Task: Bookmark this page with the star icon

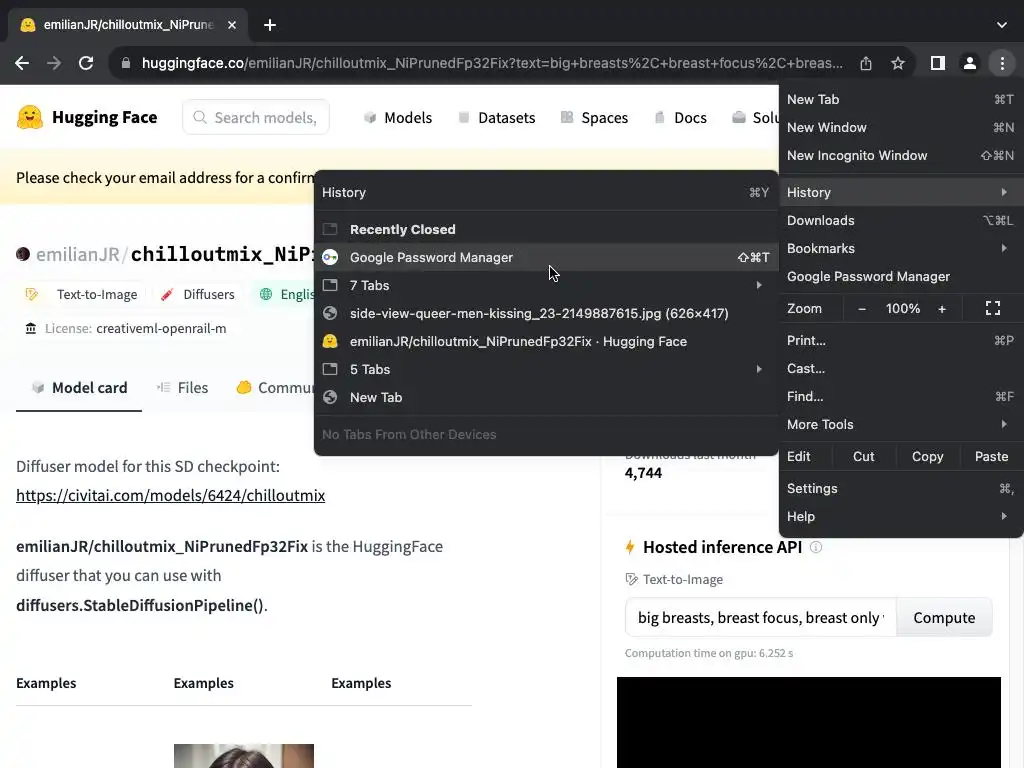Action: click(898, 63)
